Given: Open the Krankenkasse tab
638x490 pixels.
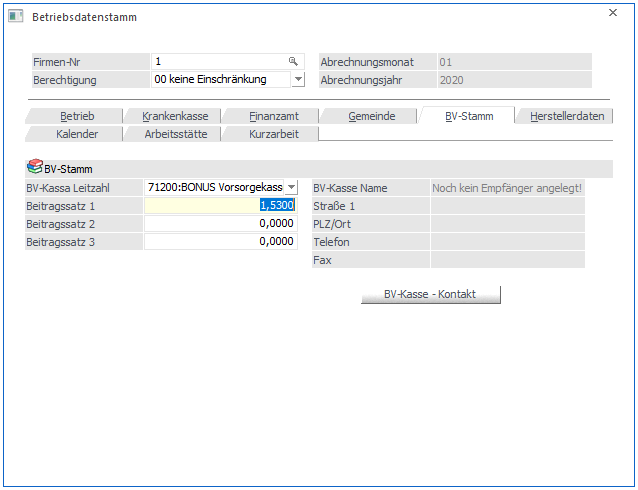Looking at the screenshot, I should [x=174, y=116].
